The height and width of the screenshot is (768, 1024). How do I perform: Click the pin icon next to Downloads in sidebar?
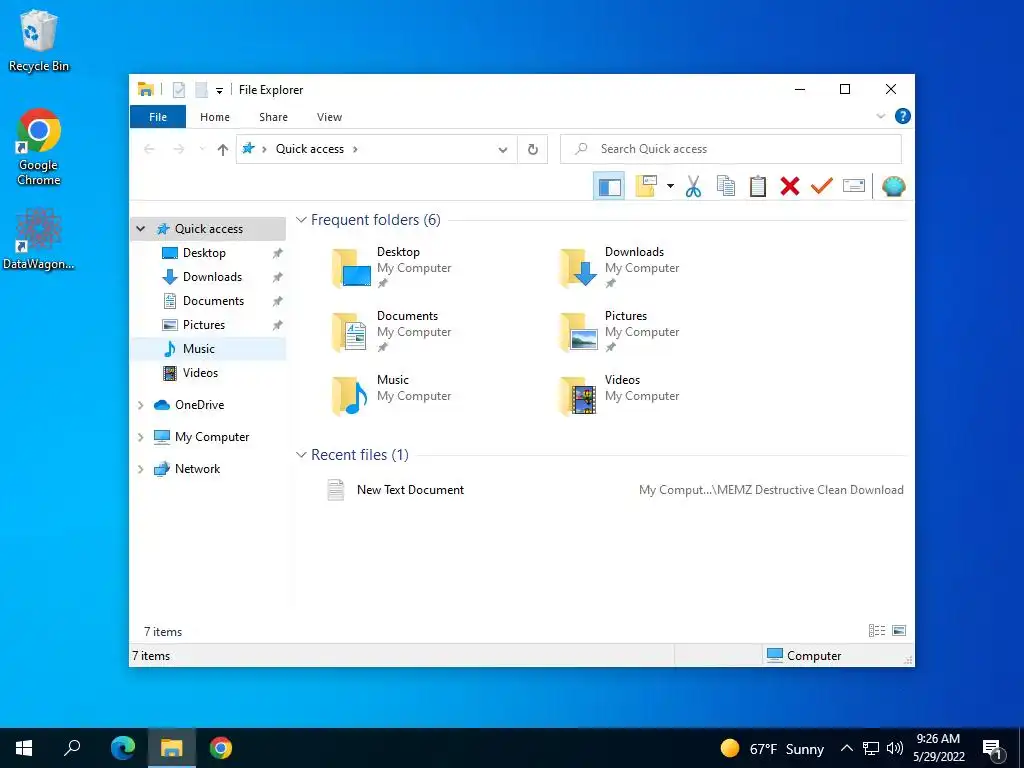click(278, 278)
